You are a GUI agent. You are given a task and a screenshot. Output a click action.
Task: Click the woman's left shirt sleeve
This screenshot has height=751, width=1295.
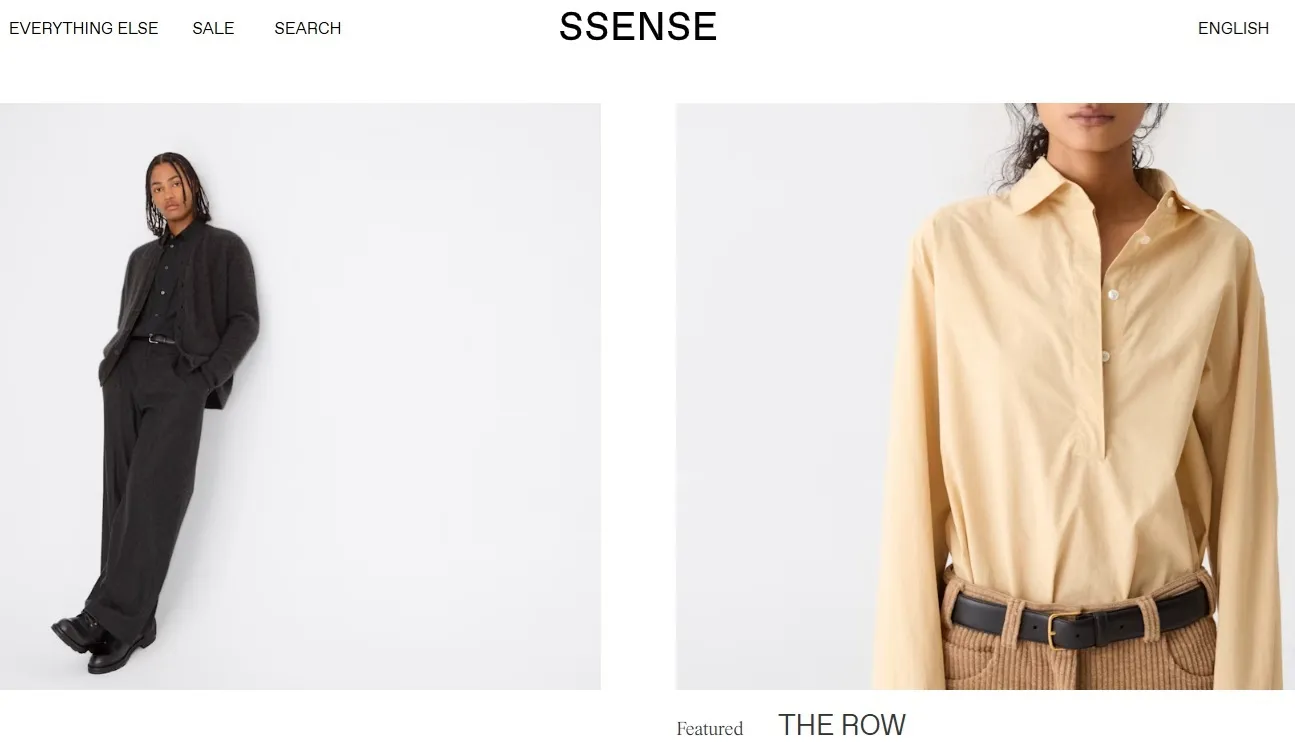(x=1245, y=450)
